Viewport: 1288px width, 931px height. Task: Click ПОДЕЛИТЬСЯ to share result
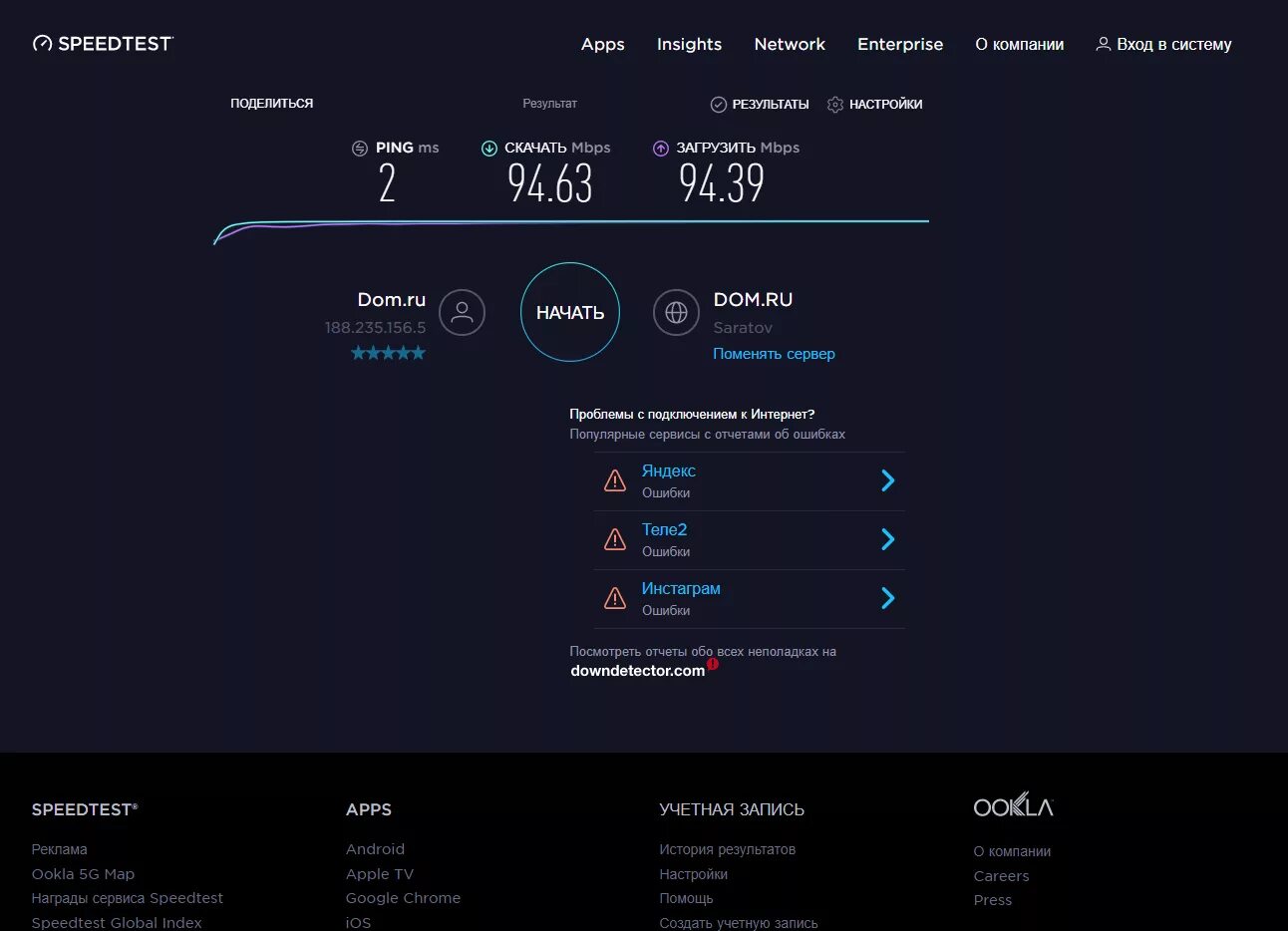pyautogui.click(x=271, y=103)
